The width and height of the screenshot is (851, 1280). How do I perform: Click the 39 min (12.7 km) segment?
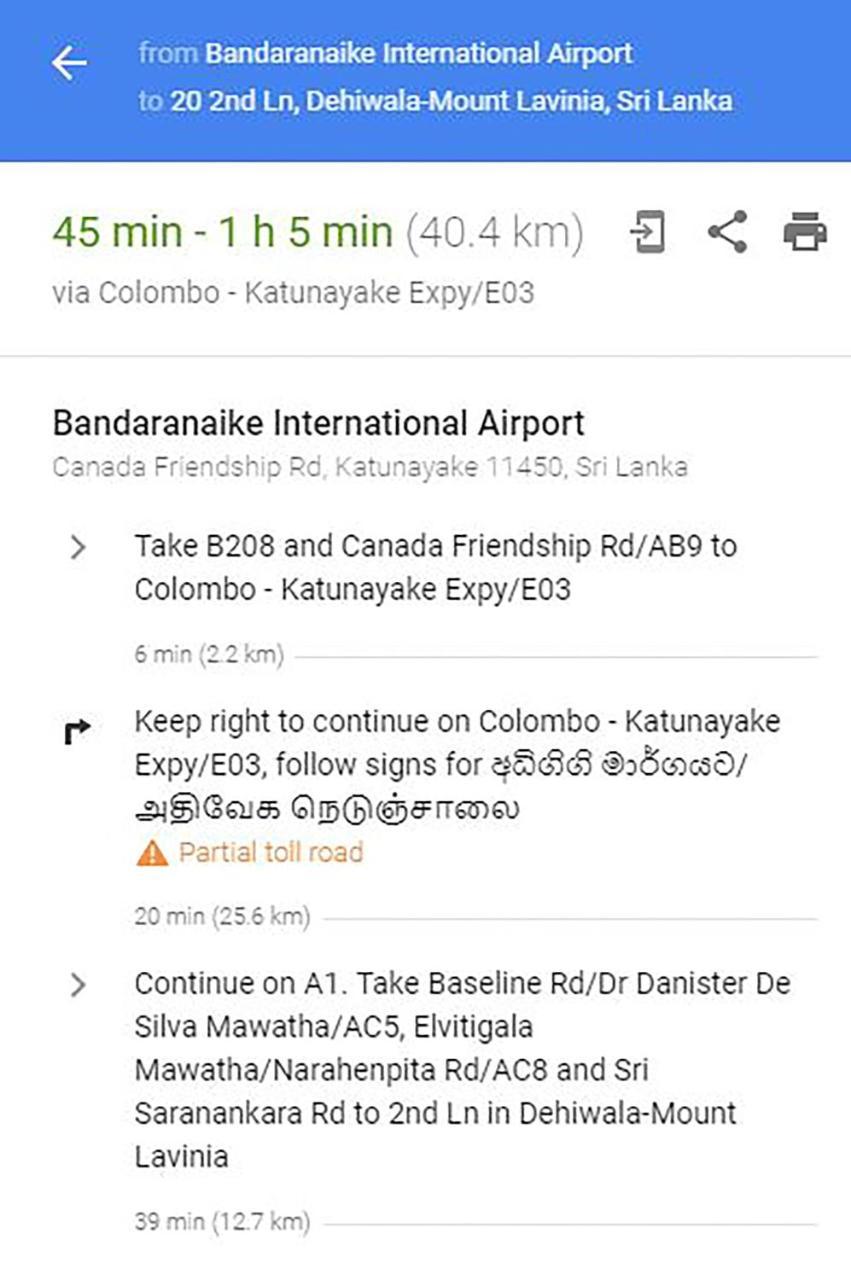point(222,1222)
